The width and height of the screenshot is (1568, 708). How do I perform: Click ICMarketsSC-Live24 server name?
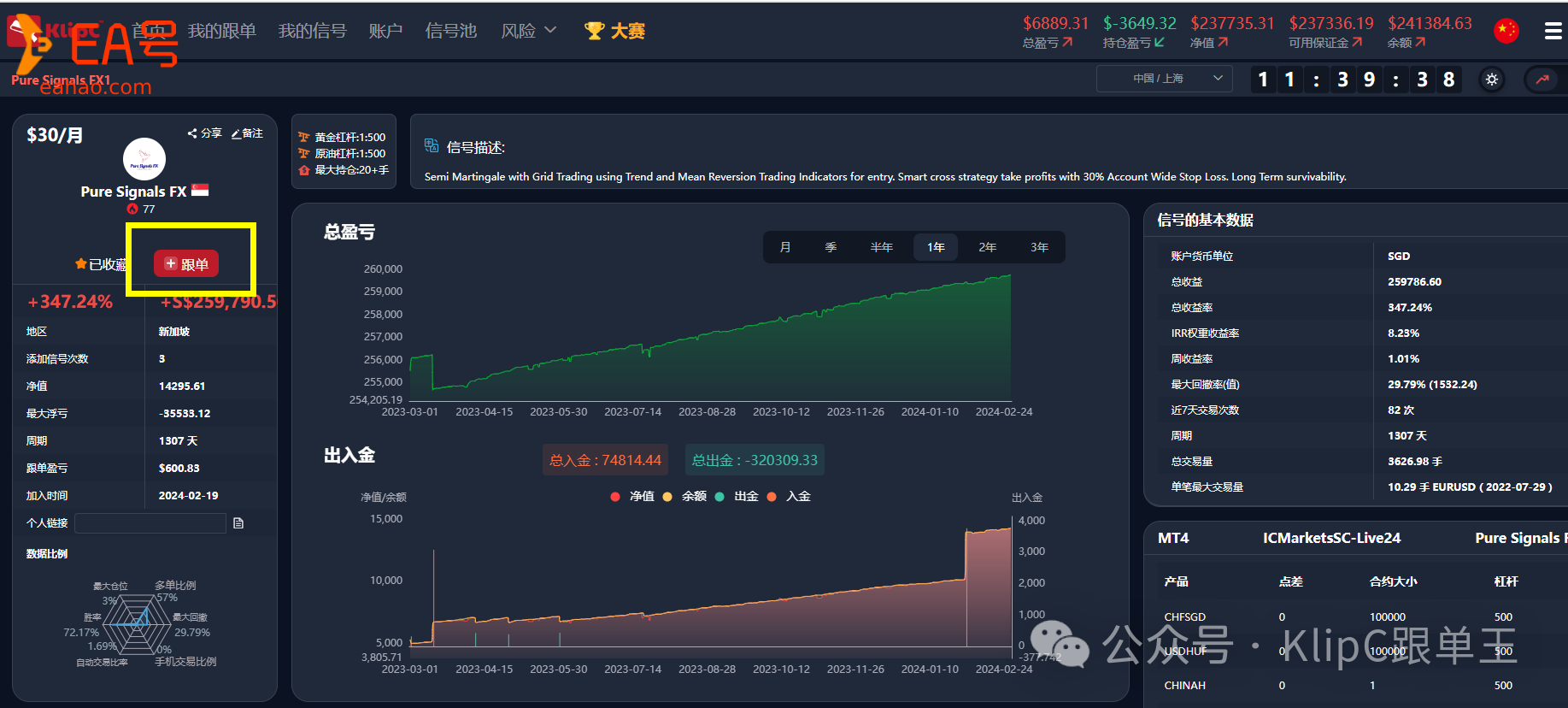coord(1331,538)
